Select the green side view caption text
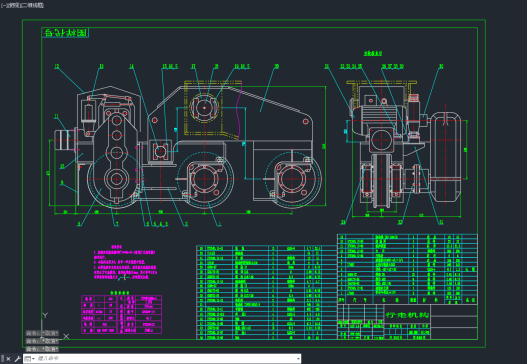527x364 pixels. click(373, 53)
